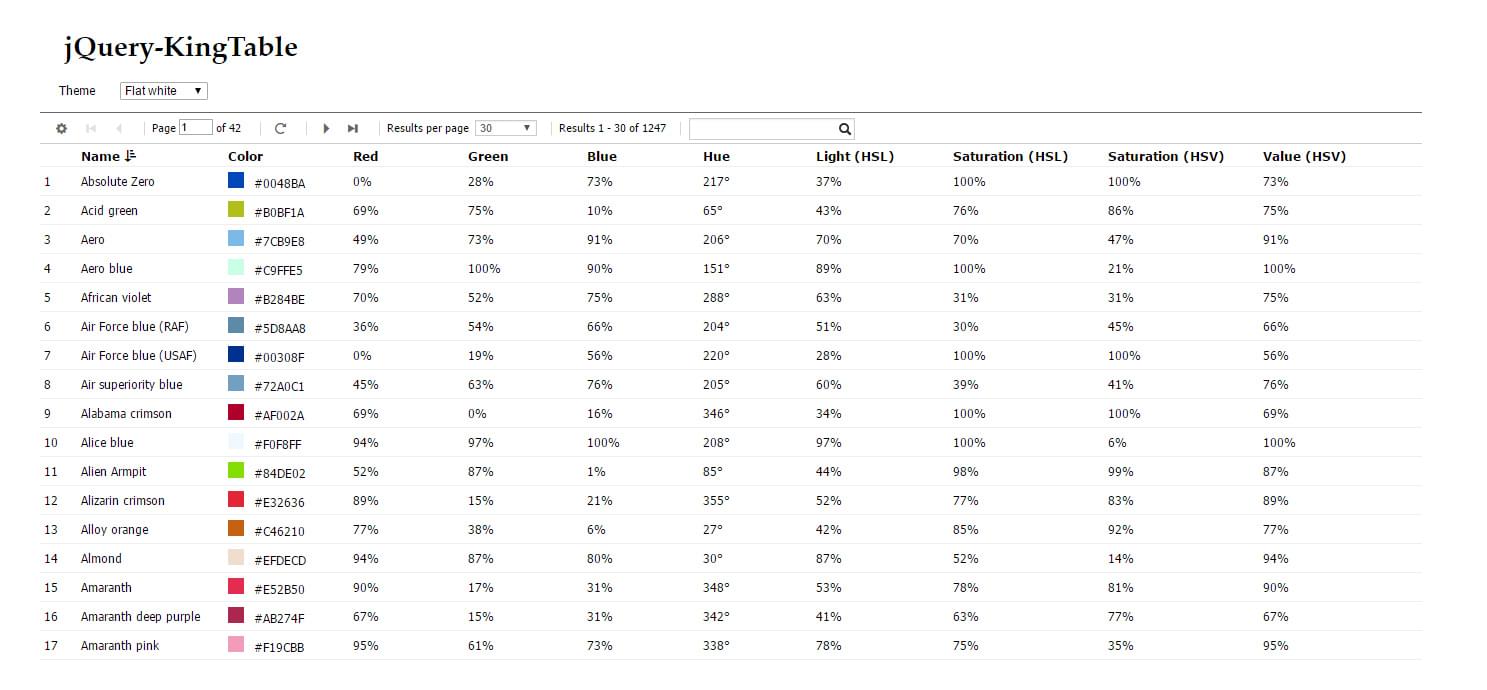Image resolution: width=1487 pixels, height=690 pixels.
Task: Focus the table search box
Action: 764,129
